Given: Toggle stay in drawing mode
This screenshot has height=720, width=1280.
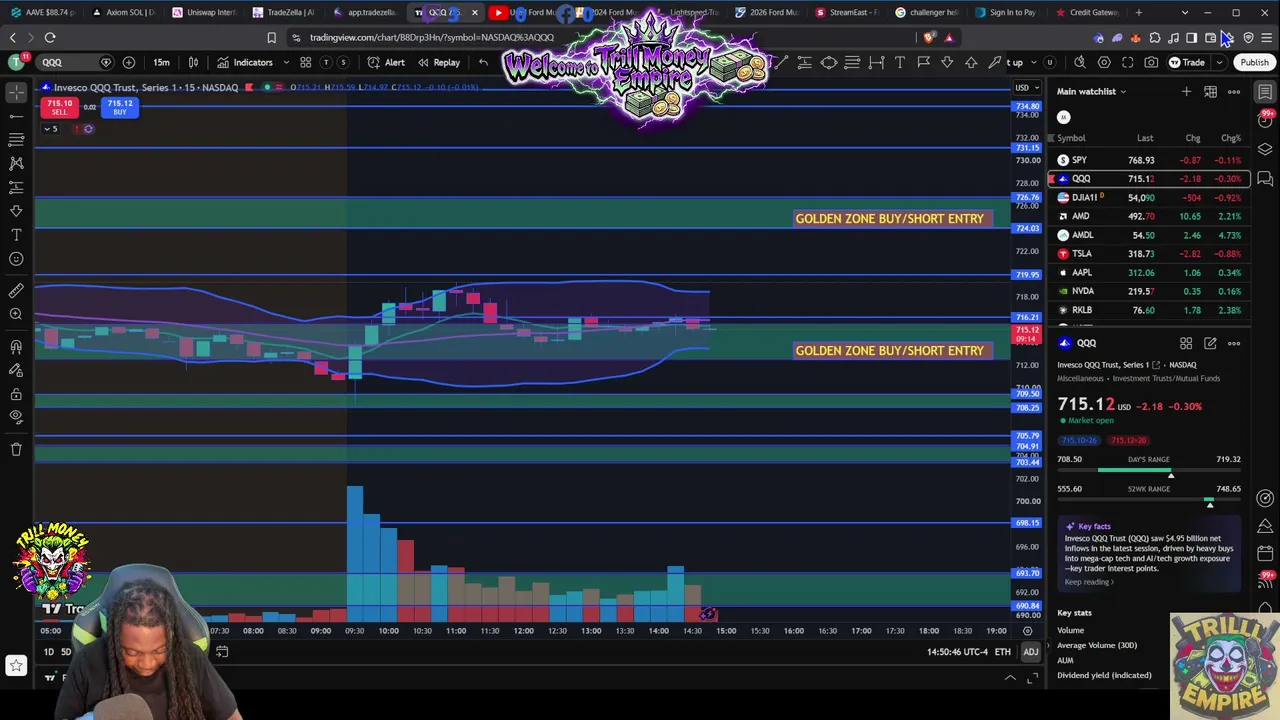Looking at the screenshot, I should point(16,370).
